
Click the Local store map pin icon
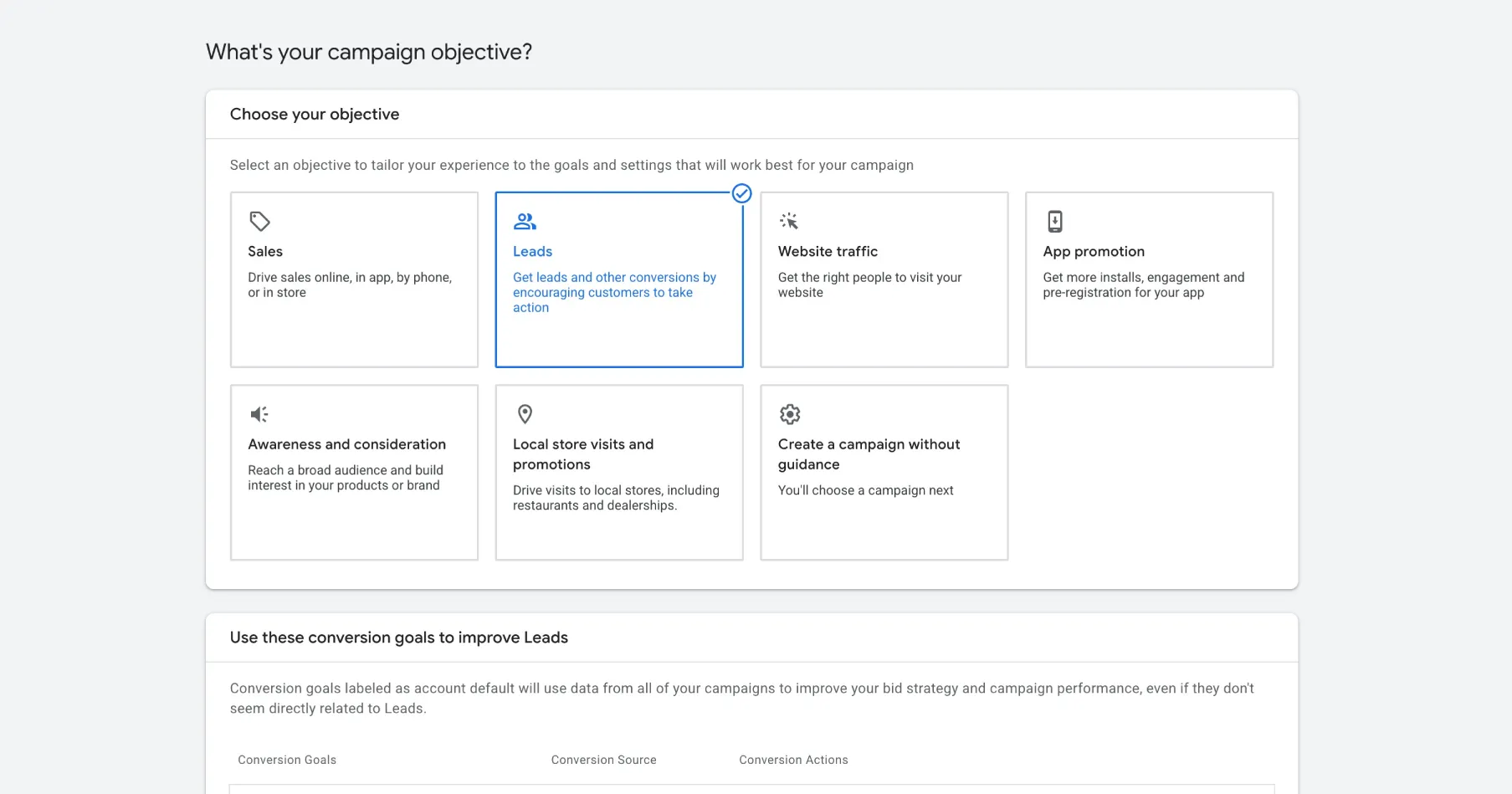pos(525,414)
